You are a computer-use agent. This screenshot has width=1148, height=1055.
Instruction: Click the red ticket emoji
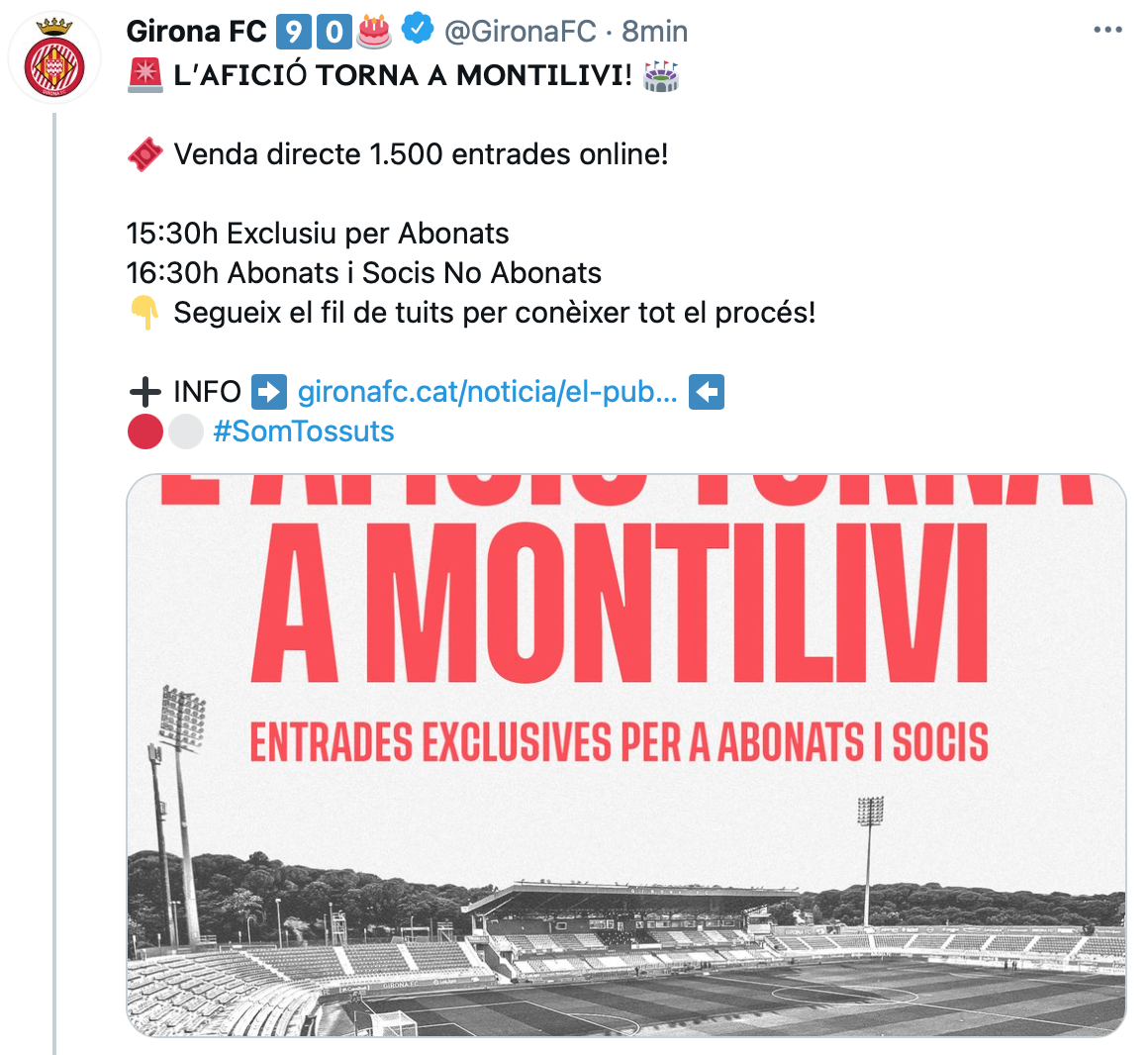pos(145,154)
